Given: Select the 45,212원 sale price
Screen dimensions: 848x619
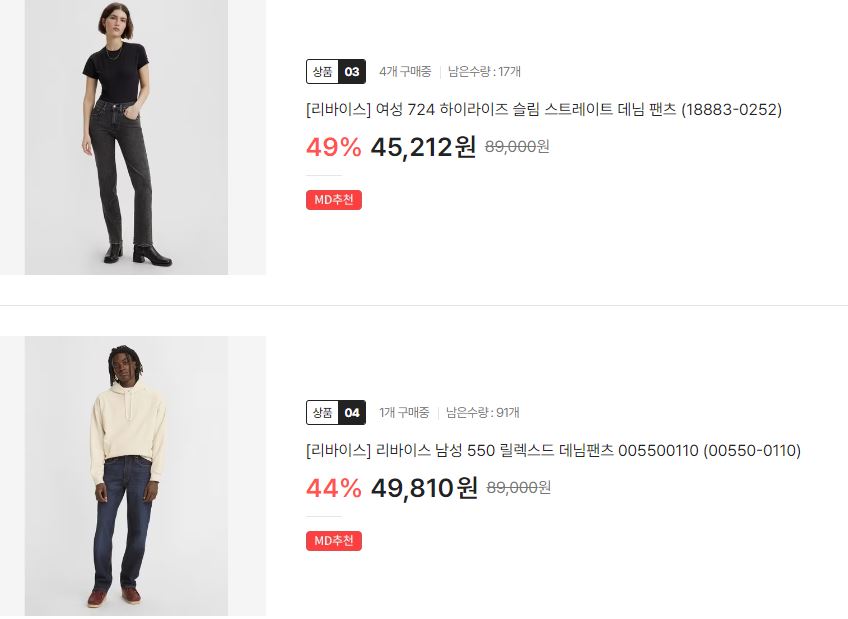Looking at the screenshot, I should click(423, 147).
